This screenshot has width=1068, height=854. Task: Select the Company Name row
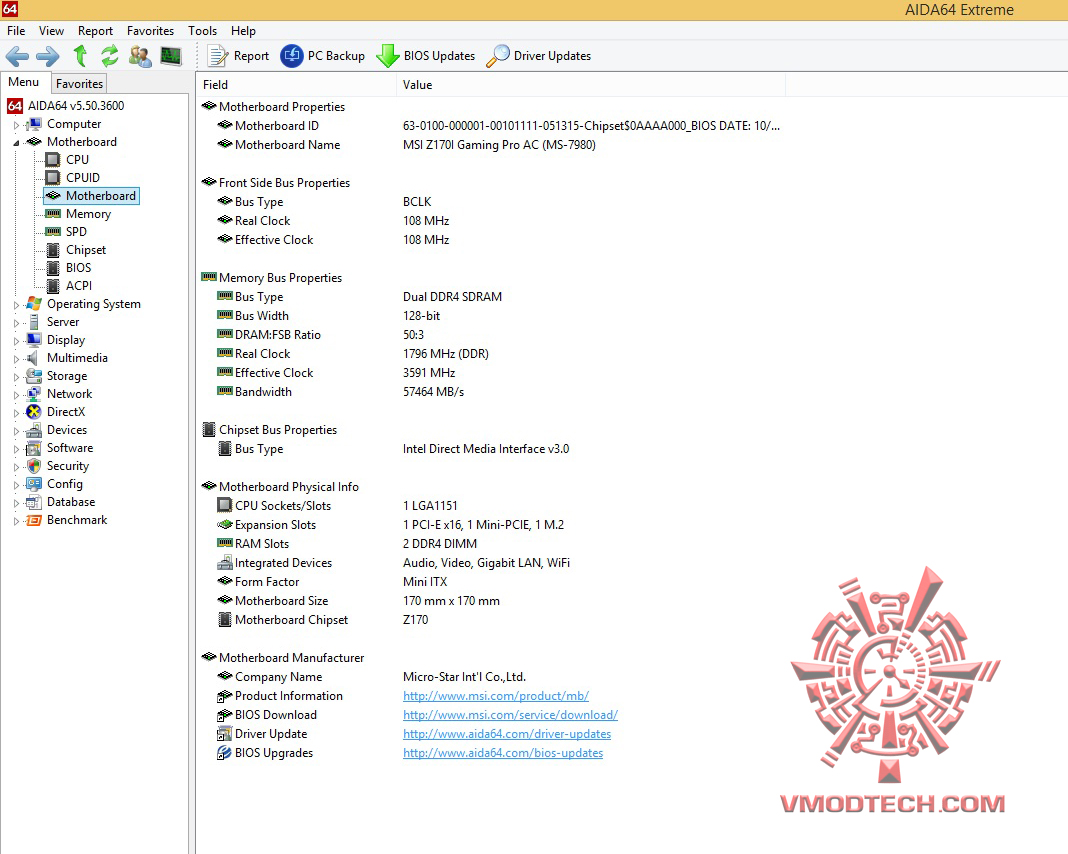[x=490, y=677]
